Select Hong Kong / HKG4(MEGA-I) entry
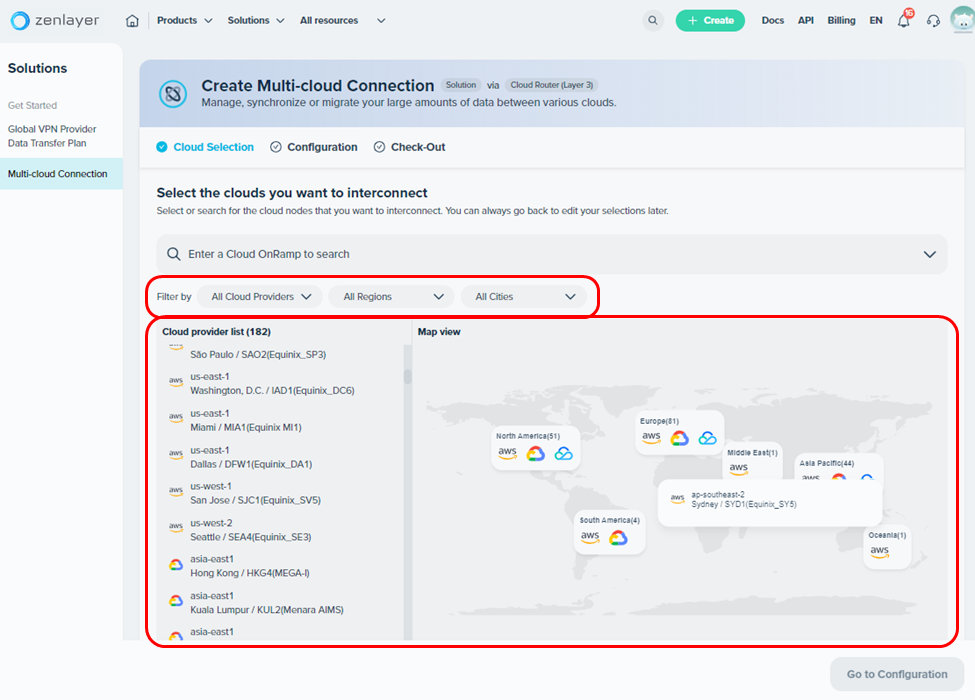This screenshot has height=700, width=975. 249,566
